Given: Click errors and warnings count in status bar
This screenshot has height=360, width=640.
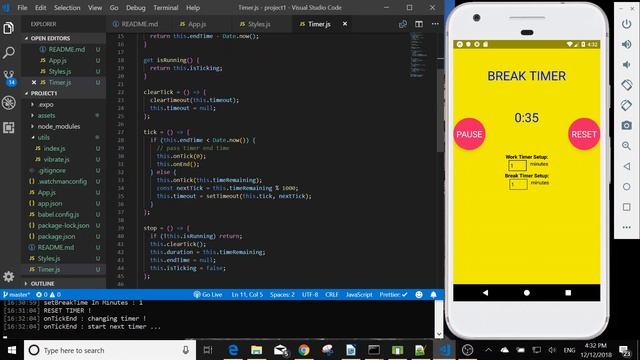Looking at the screenshot, I should click(48, 294).
